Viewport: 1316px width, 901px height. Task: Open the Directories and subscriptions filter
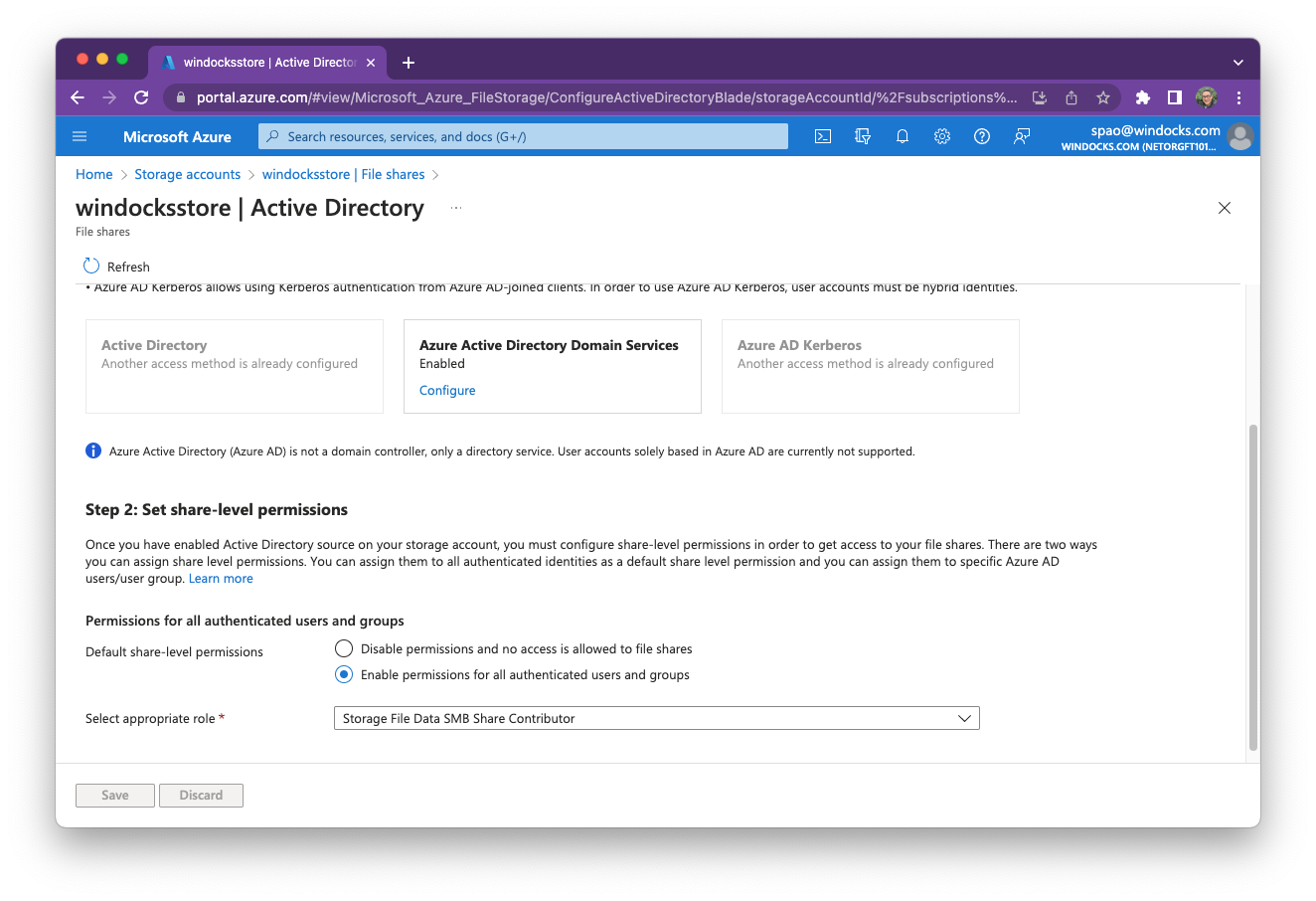[x=862, y=136]
